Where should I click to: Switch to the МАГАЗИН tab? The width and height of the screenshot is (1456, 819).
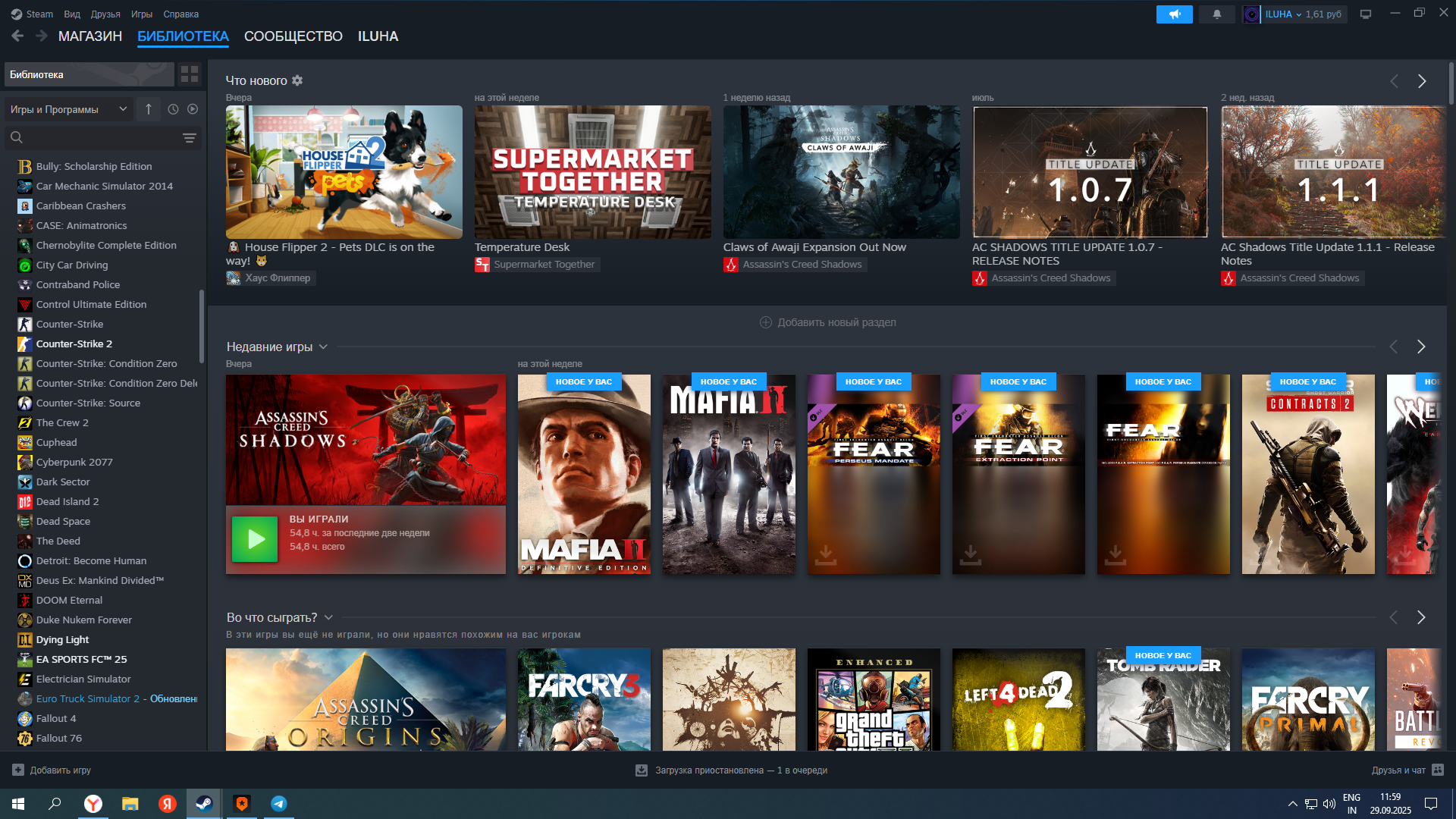coord(90,36)
